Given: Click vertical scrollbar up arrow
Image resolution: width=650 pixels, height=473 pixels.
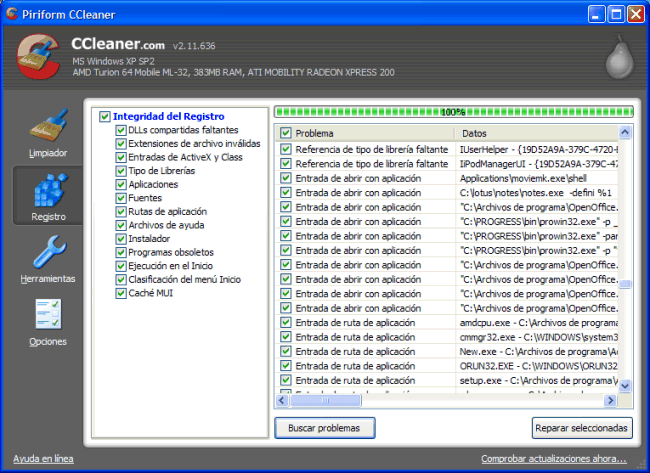Looking at the screenshot, I should (625, 132).
